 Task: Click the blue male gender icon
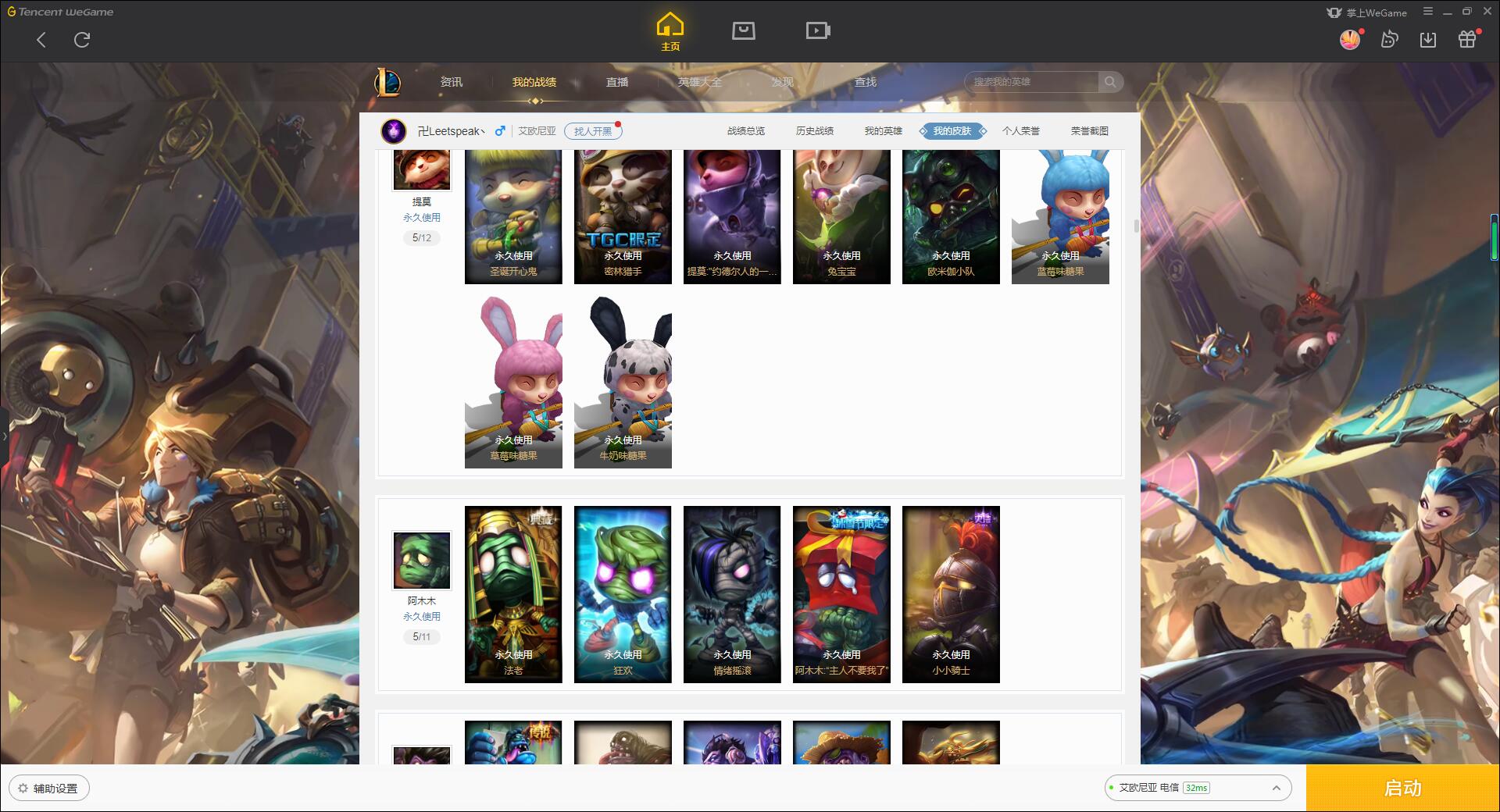click(x=500, y=131)
